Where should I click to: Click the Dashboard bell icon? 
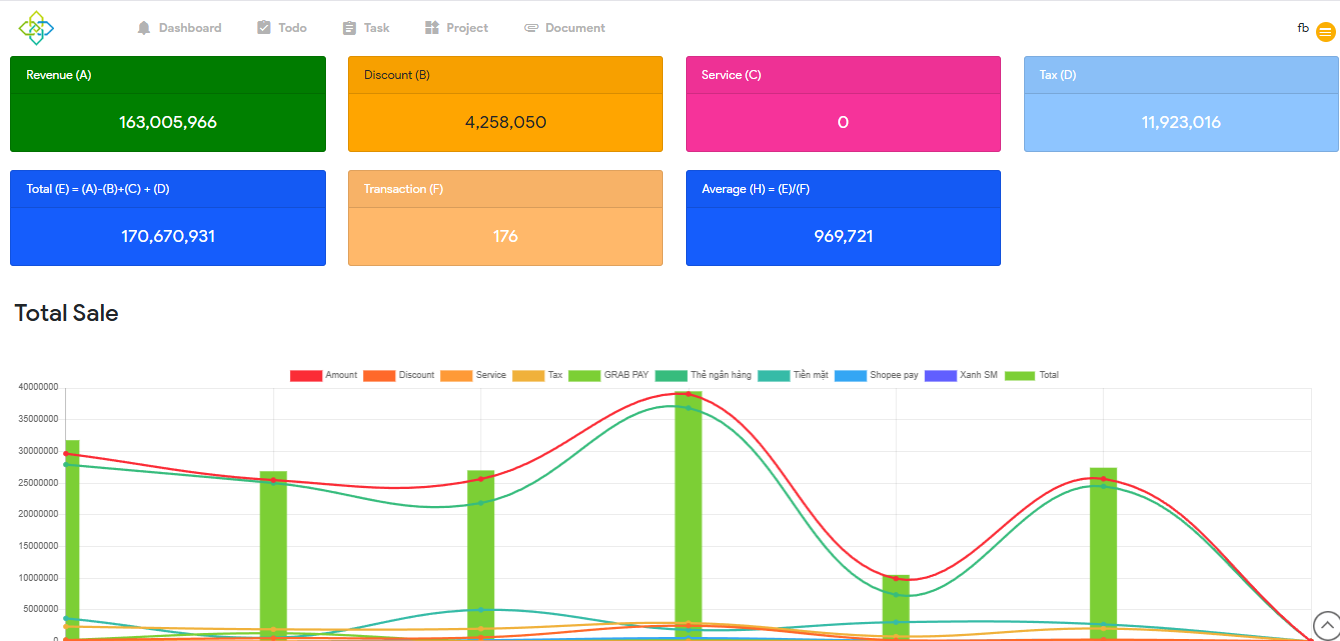[144, 28]
